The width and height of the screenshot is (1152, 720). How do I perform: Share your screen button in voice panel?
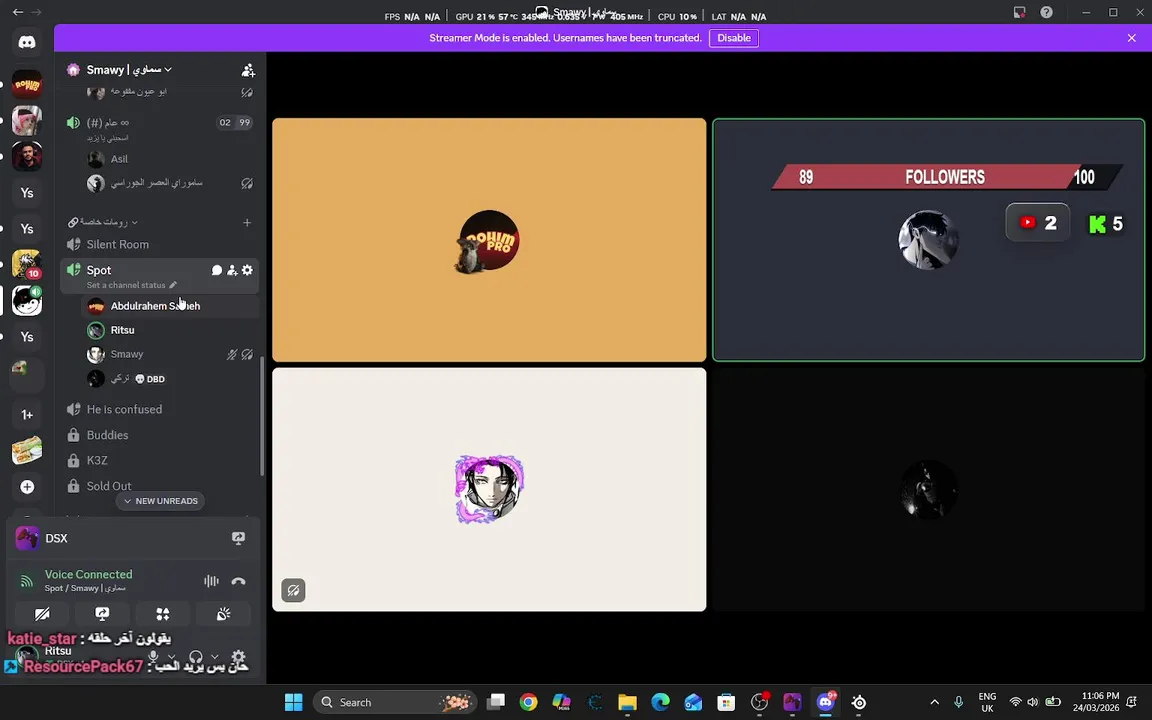point(102,613)
